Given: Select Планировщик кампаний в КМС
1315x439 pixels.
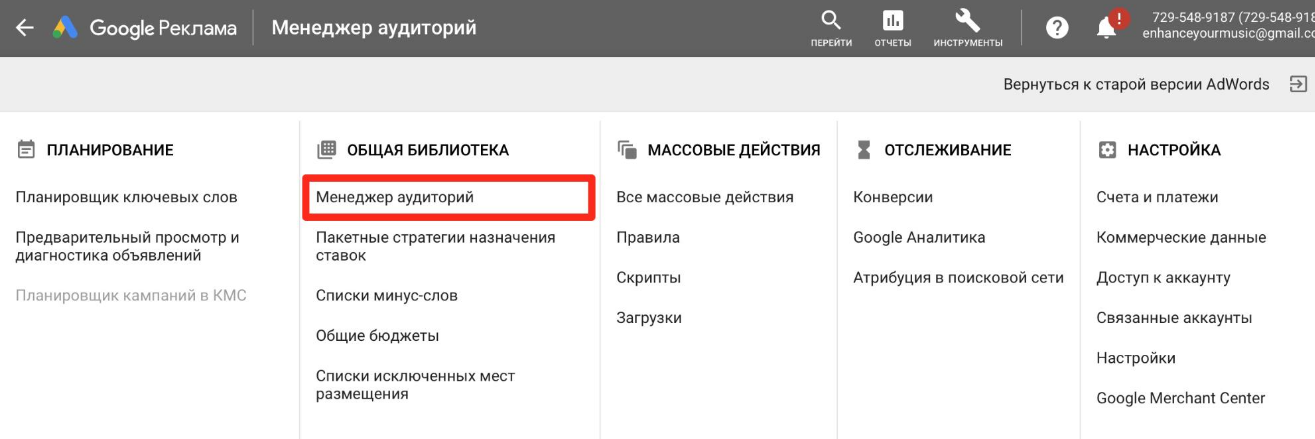Looking at the screenshot, I should coord(131,295).
